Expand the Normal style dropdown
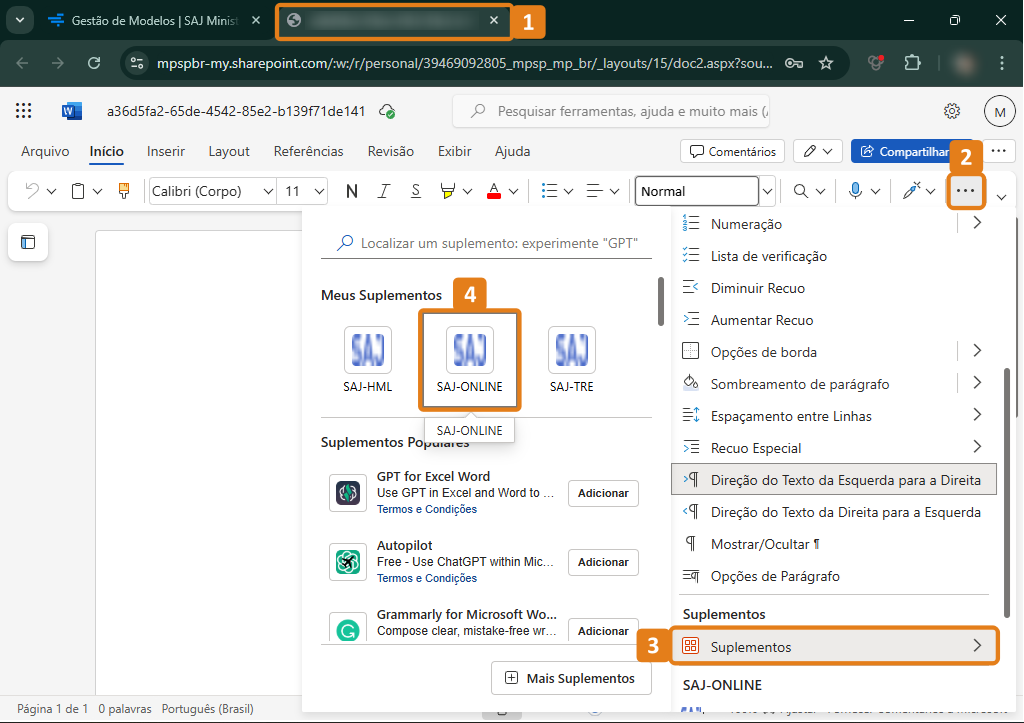The width and height of the screenshot is (1024, 723). [768, 191]
